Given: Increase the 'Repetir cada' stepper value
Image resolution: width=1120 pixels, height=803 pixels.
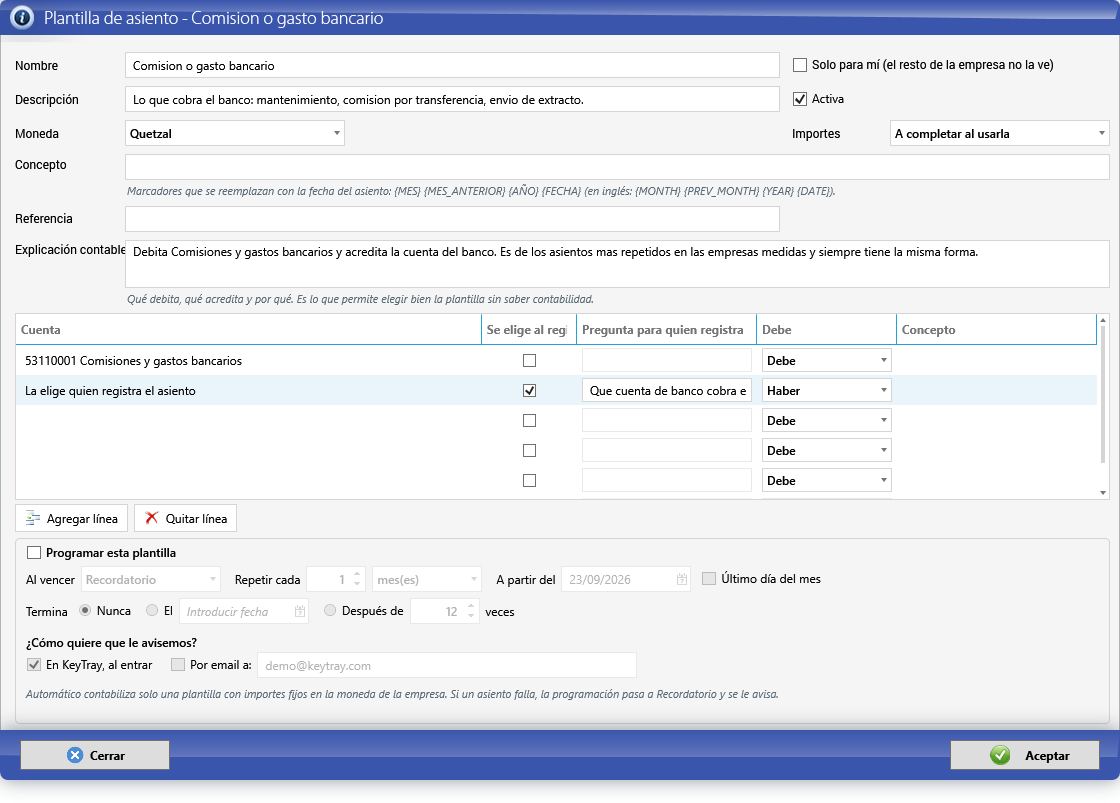Looking at the screenshot, I should (357, 574).
